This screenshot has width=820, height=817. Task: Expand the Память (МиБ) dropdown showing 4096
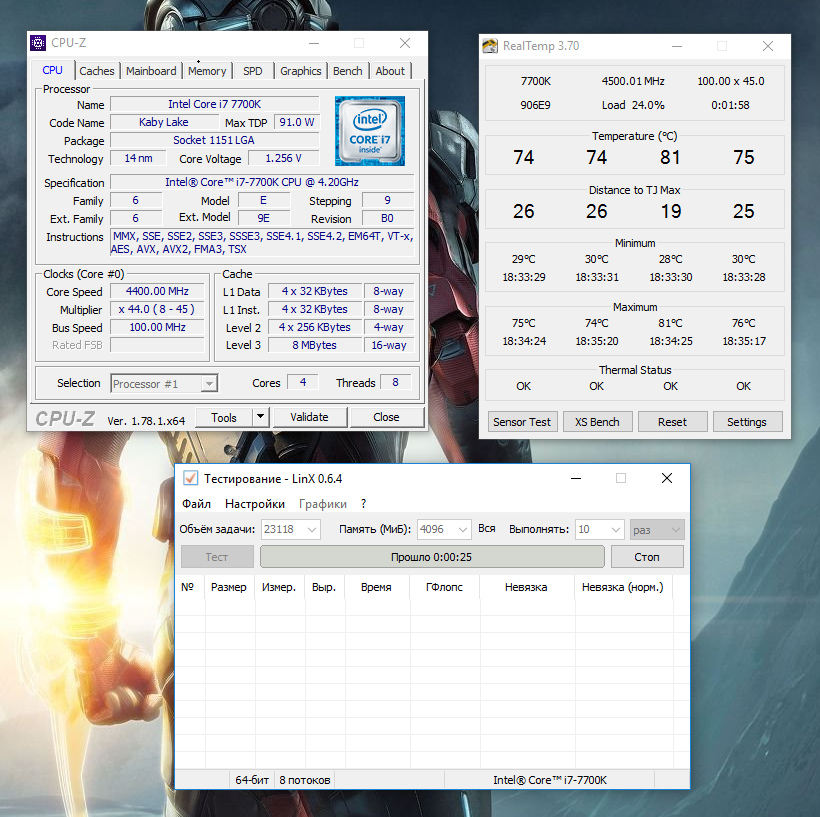tap(463, 529)
